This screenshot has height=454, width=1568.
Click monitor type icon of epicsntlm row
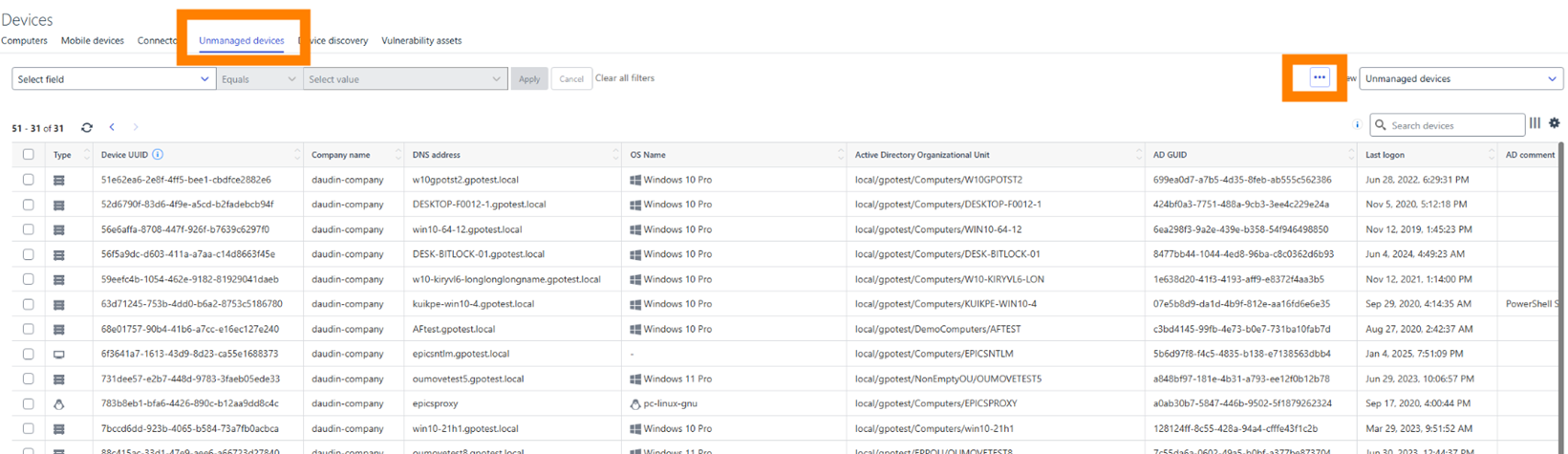point(59,354)
